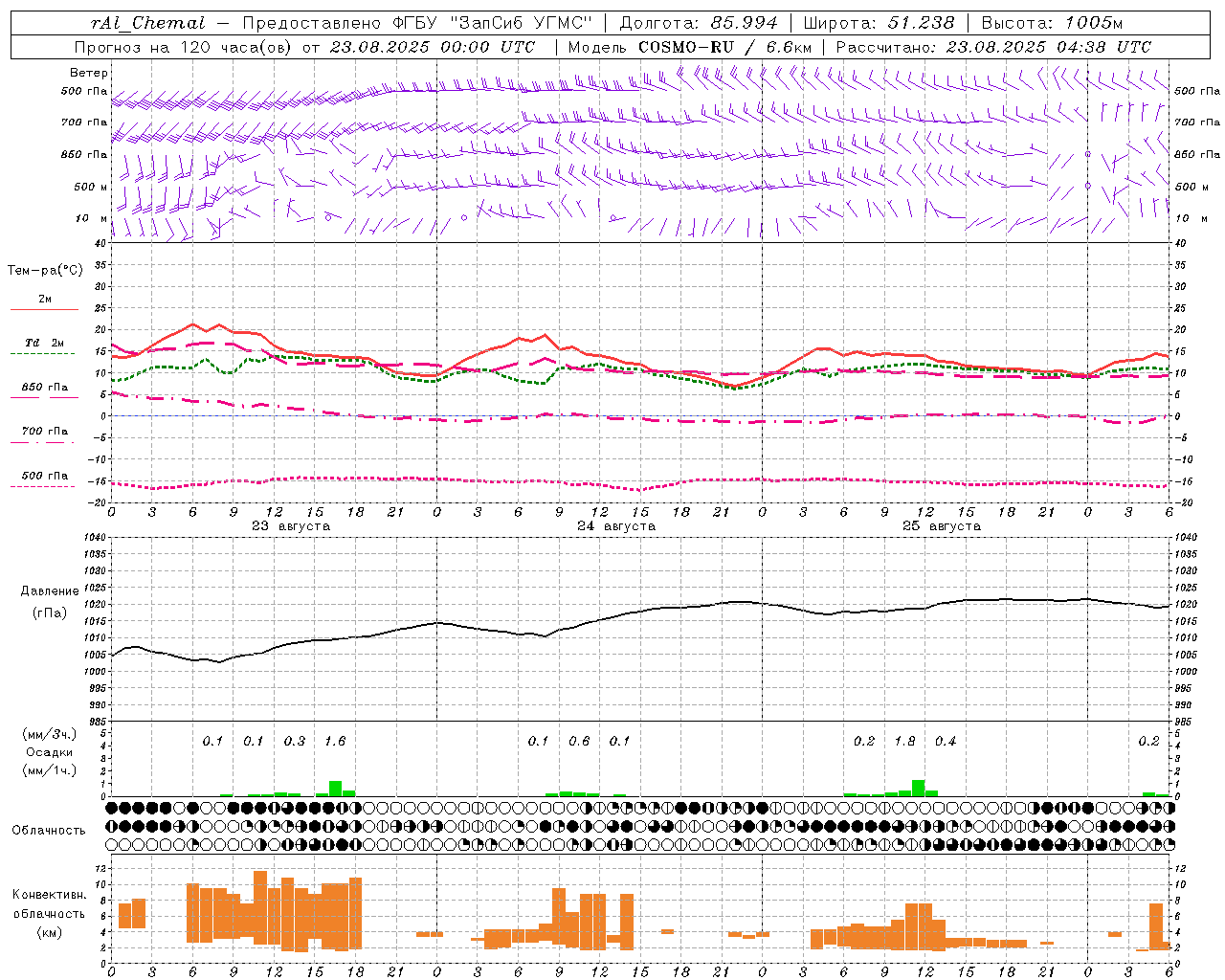Click the pink dash-dot 700 гПа legend line
The width and height of the screenshot is (1225, 980).
coord(42,442)
